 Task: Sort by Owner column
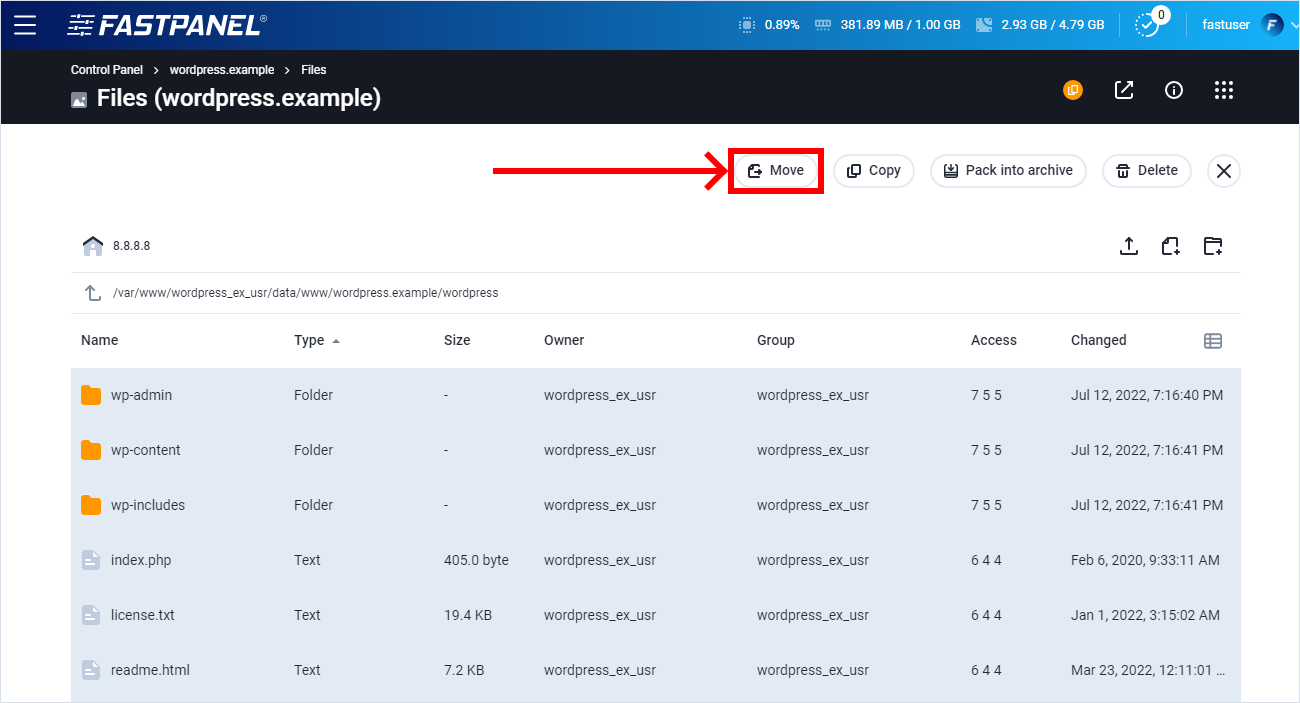tap(564, 340)
